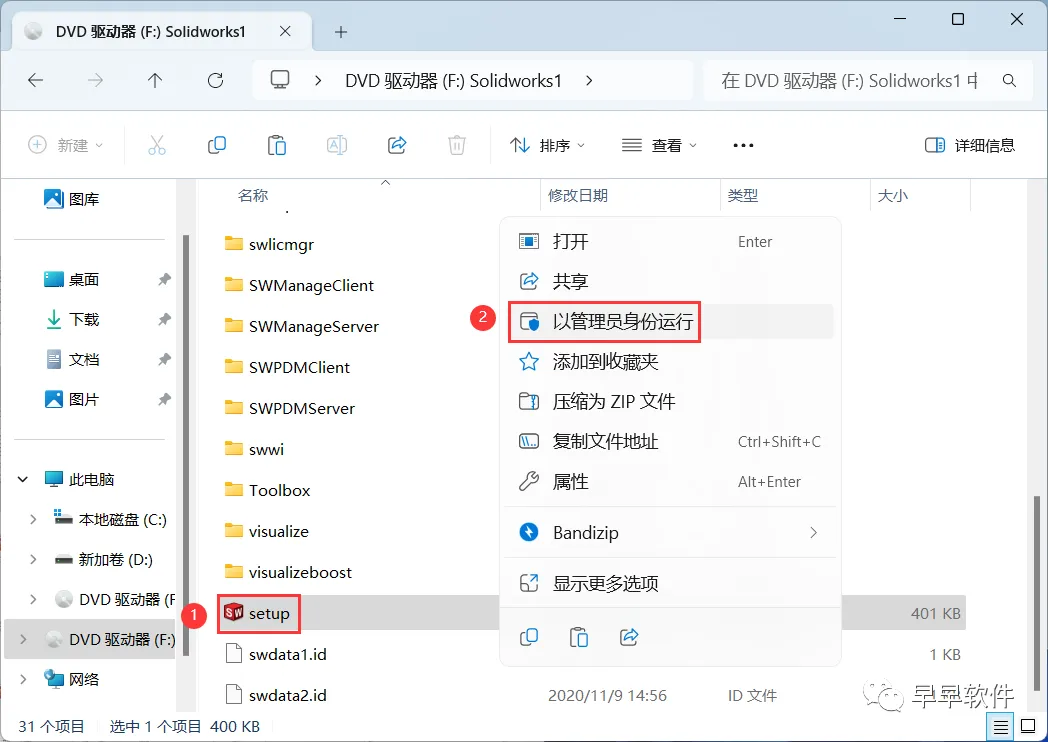Click 打开 in context menu

click(670, 241)
